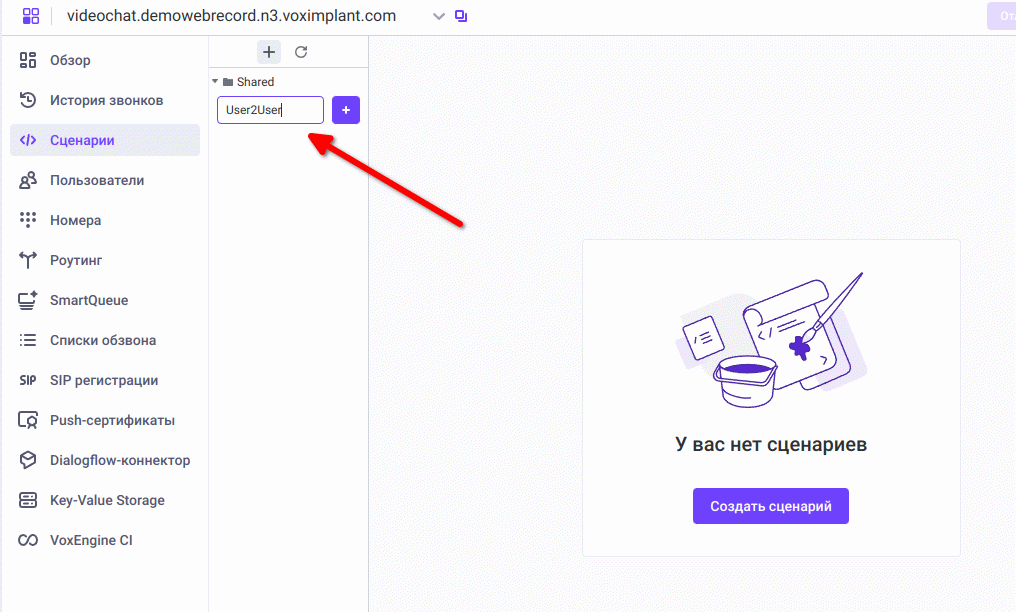Click the Пользователи users icon

coord(28,180)
